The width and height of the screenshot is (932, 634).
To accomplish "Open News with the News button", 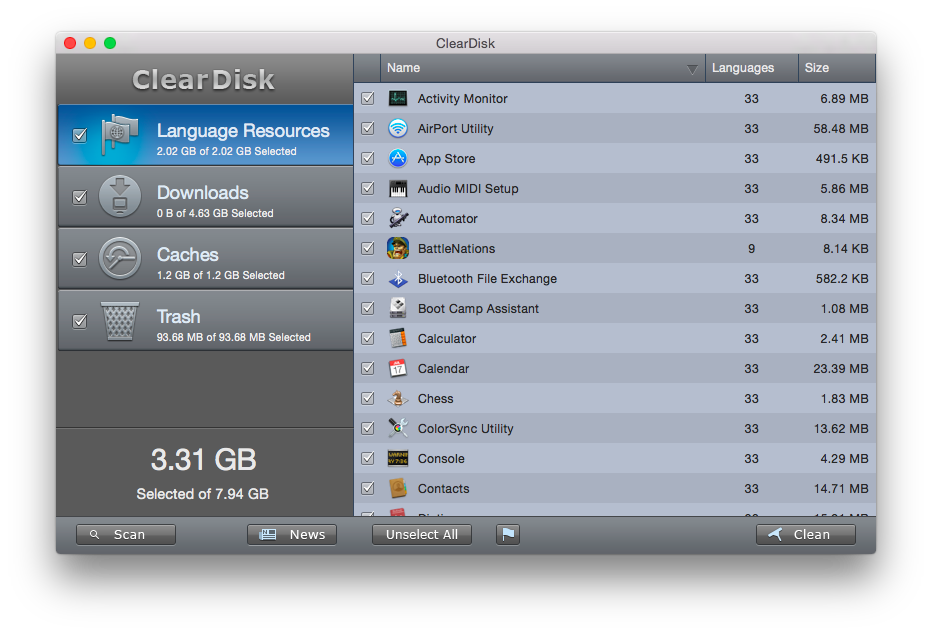I will [x=291, y=534].
